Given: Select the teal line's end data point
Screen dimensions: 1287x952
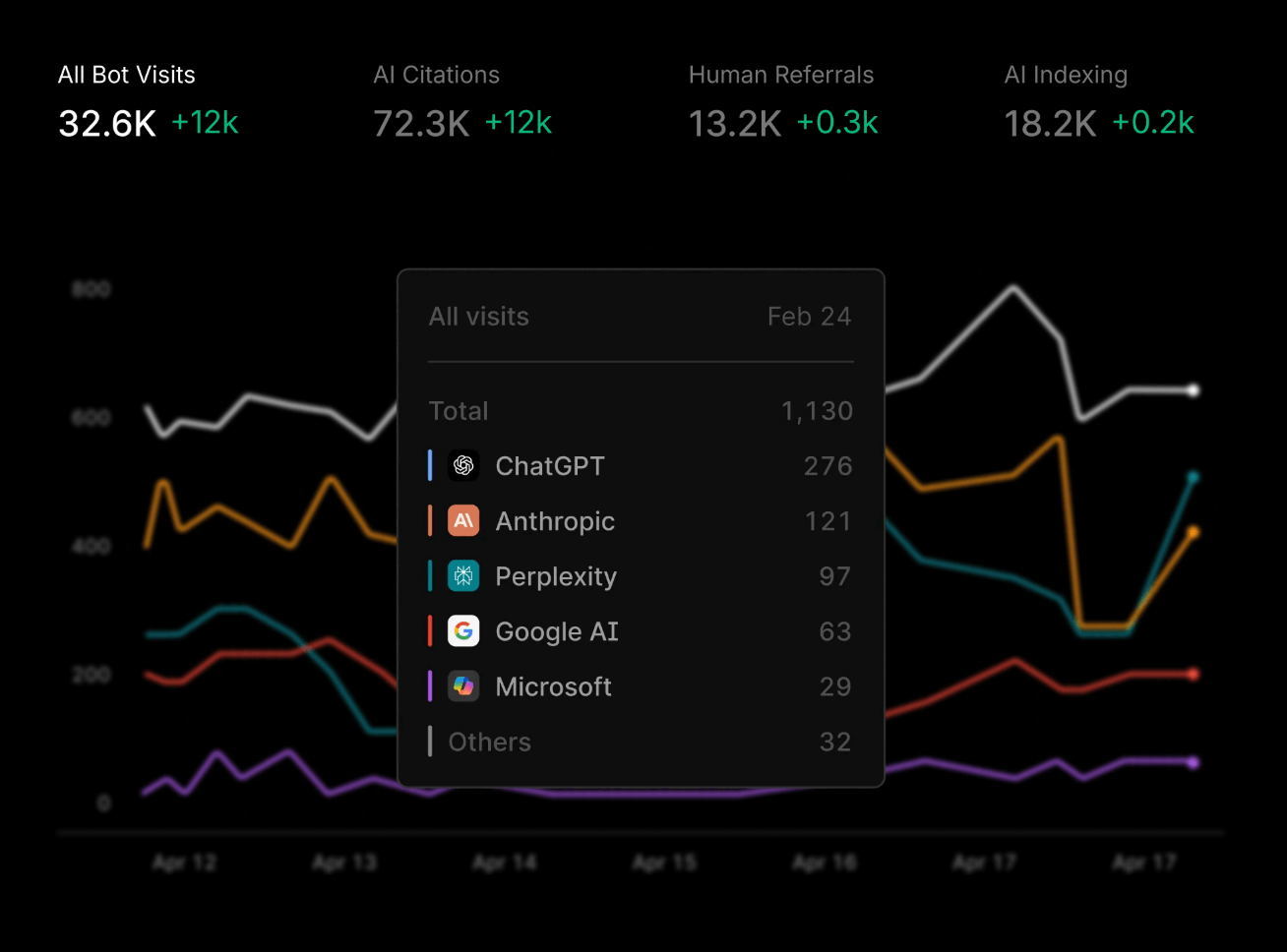Looking at the screenshot, I should click(1194, 477).
